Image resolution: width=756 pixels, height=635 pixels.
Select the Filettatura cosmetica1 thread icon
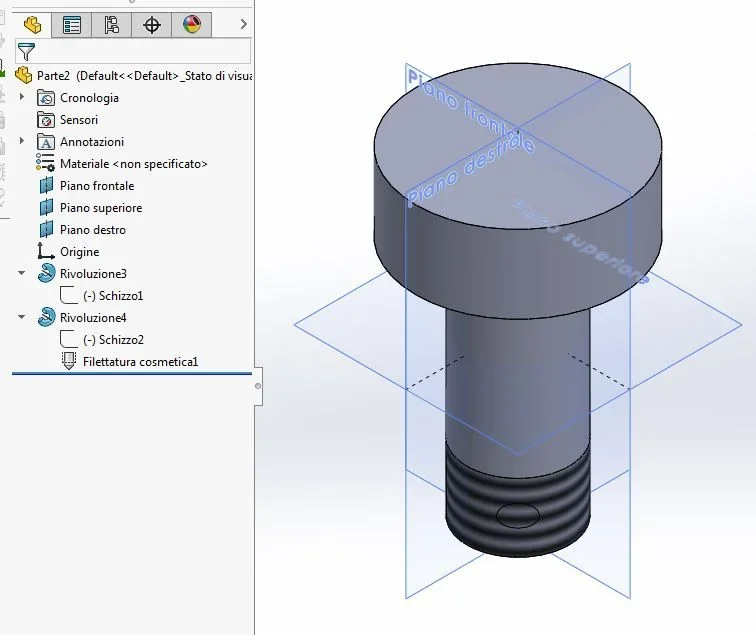tap(69, 361)
